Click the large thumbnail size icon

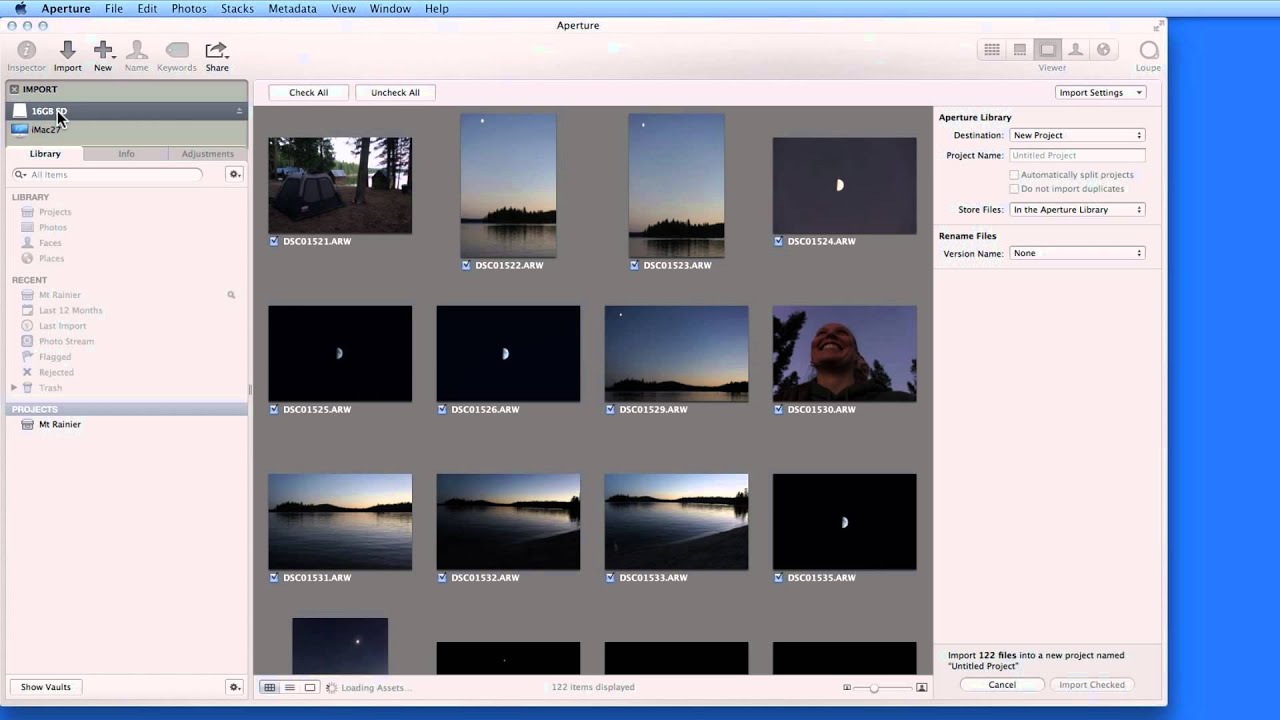pyautogui.click(x=921, y=687)
